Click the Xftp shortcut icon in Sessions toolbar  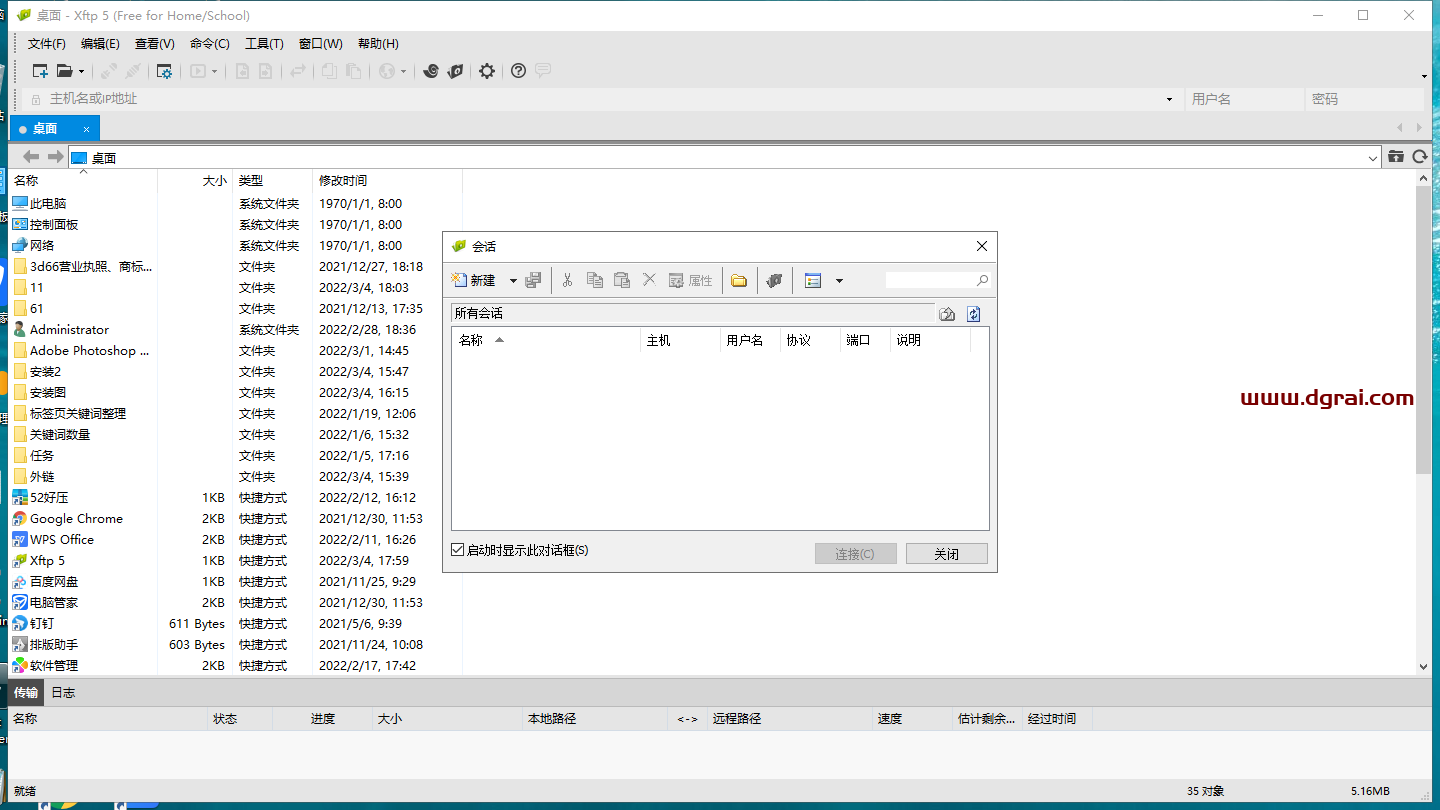click(x=773, y=281)
